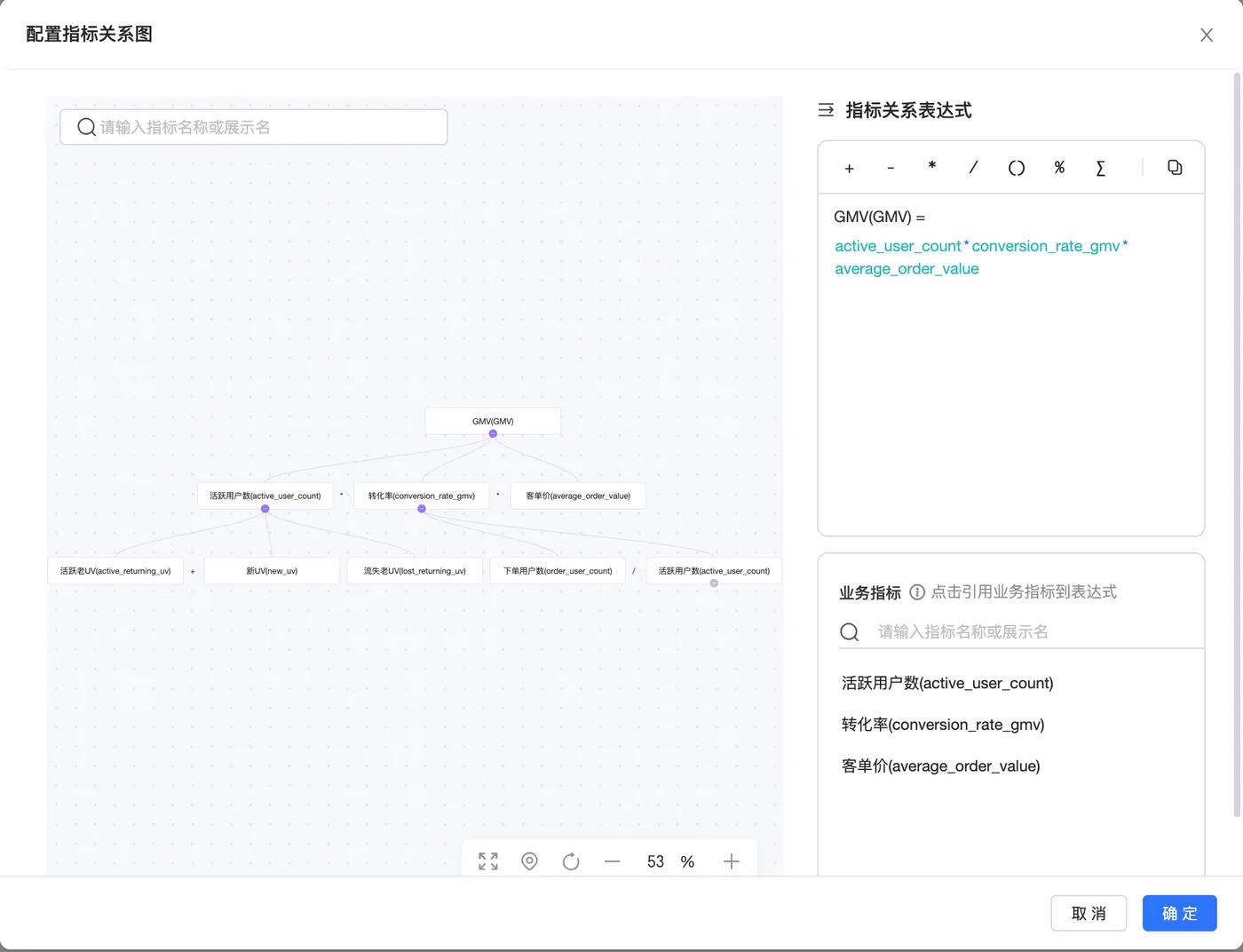The image size is (1243, 952).
Task: Insert the percent operator into the expression
Action: (x=1059, y=167)
